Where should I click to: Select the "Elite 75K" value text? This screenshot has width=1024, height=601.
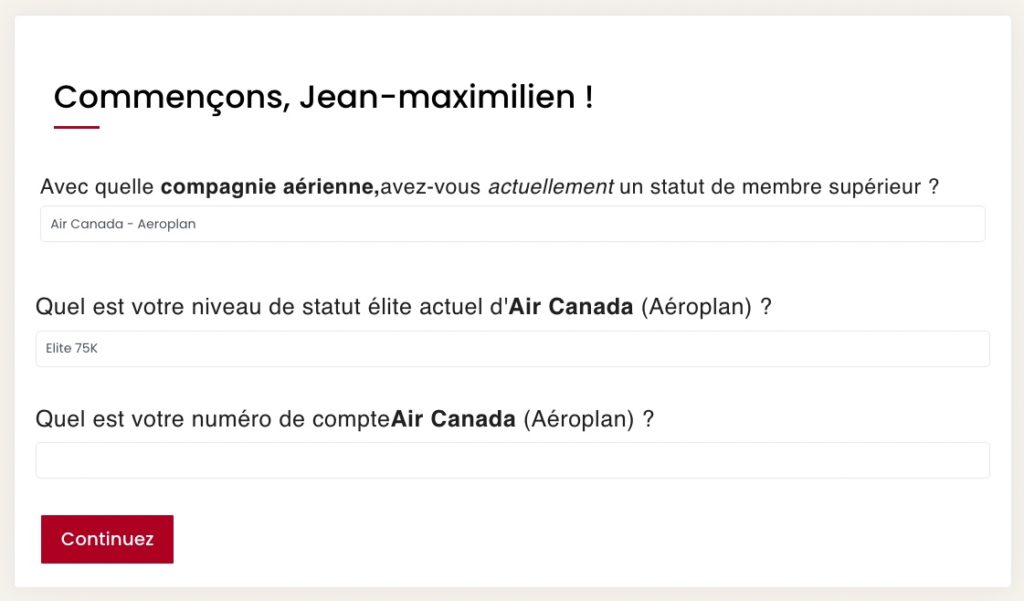click(x=71, y=349)
